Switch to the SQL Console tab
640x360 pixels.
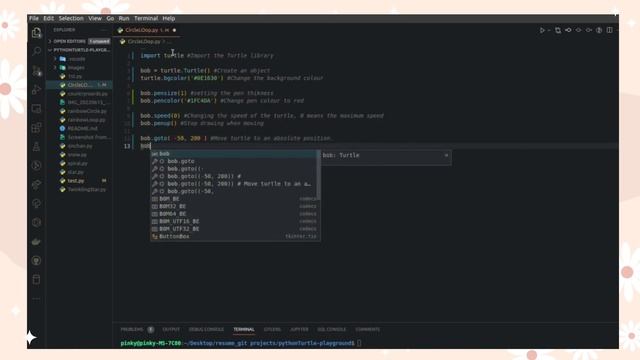[331, 329]
